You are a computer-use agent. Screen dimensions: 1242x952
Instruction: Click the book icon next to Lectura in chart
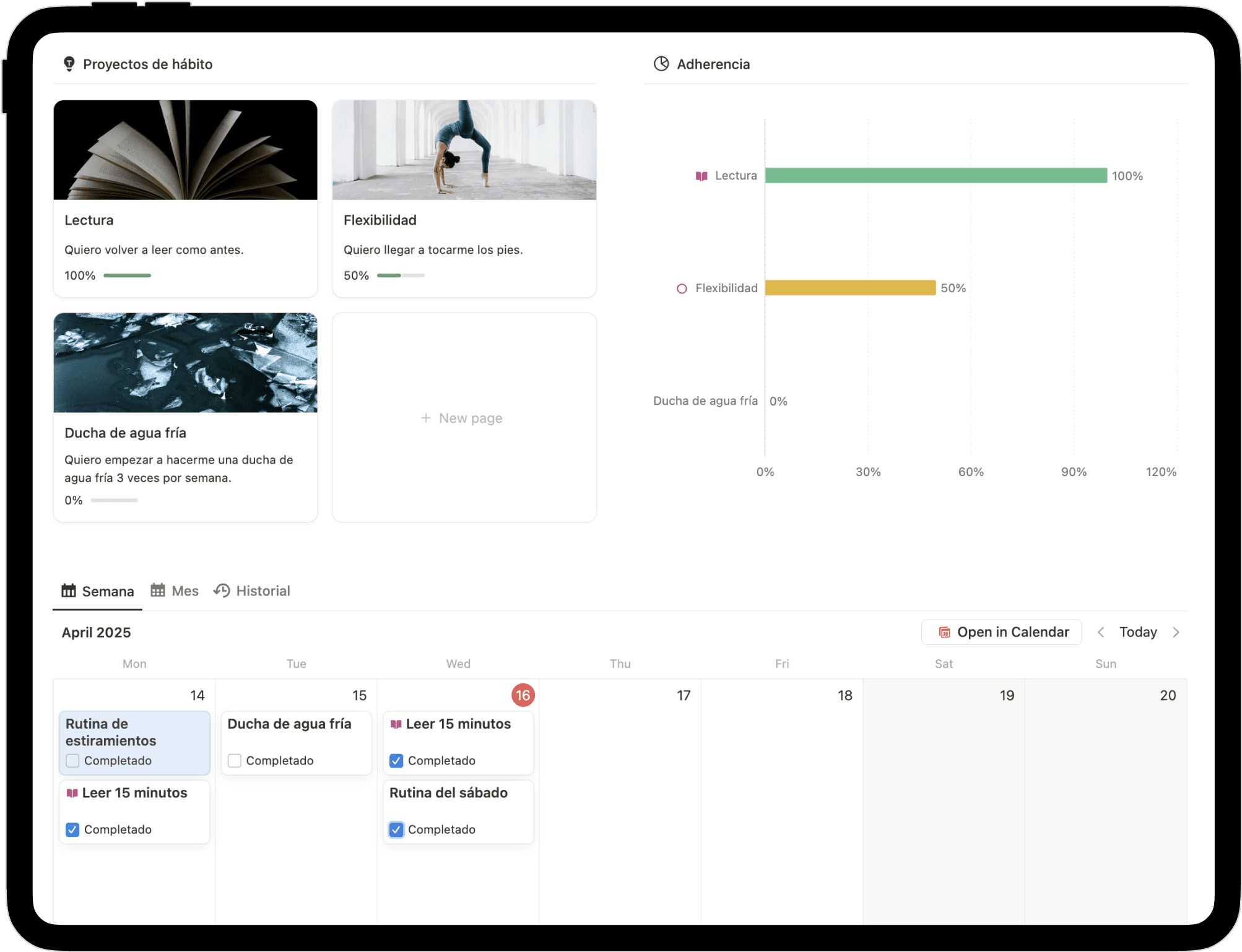pos(701,176)
